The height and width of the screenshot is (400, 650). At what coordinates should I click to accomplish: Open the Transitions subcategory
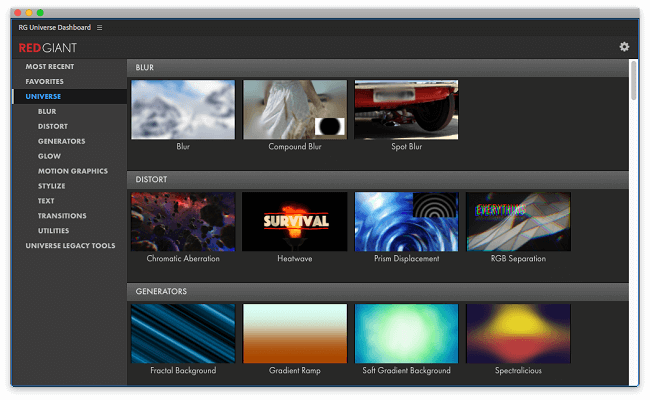tap(62, 216)
